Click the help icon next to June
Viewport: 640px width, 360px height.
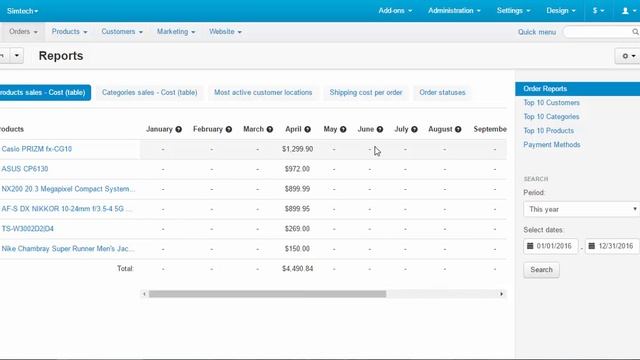click(380, 129)
